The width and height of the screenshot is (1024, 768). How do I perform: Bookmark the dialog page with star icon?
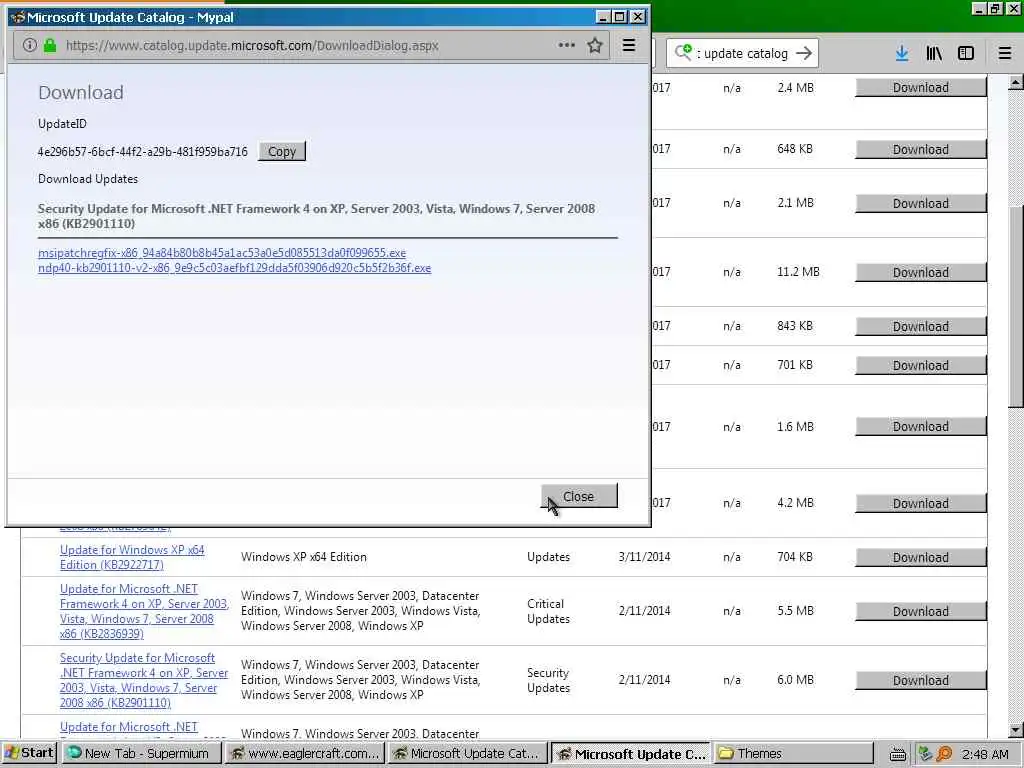(x=594, y=45)
